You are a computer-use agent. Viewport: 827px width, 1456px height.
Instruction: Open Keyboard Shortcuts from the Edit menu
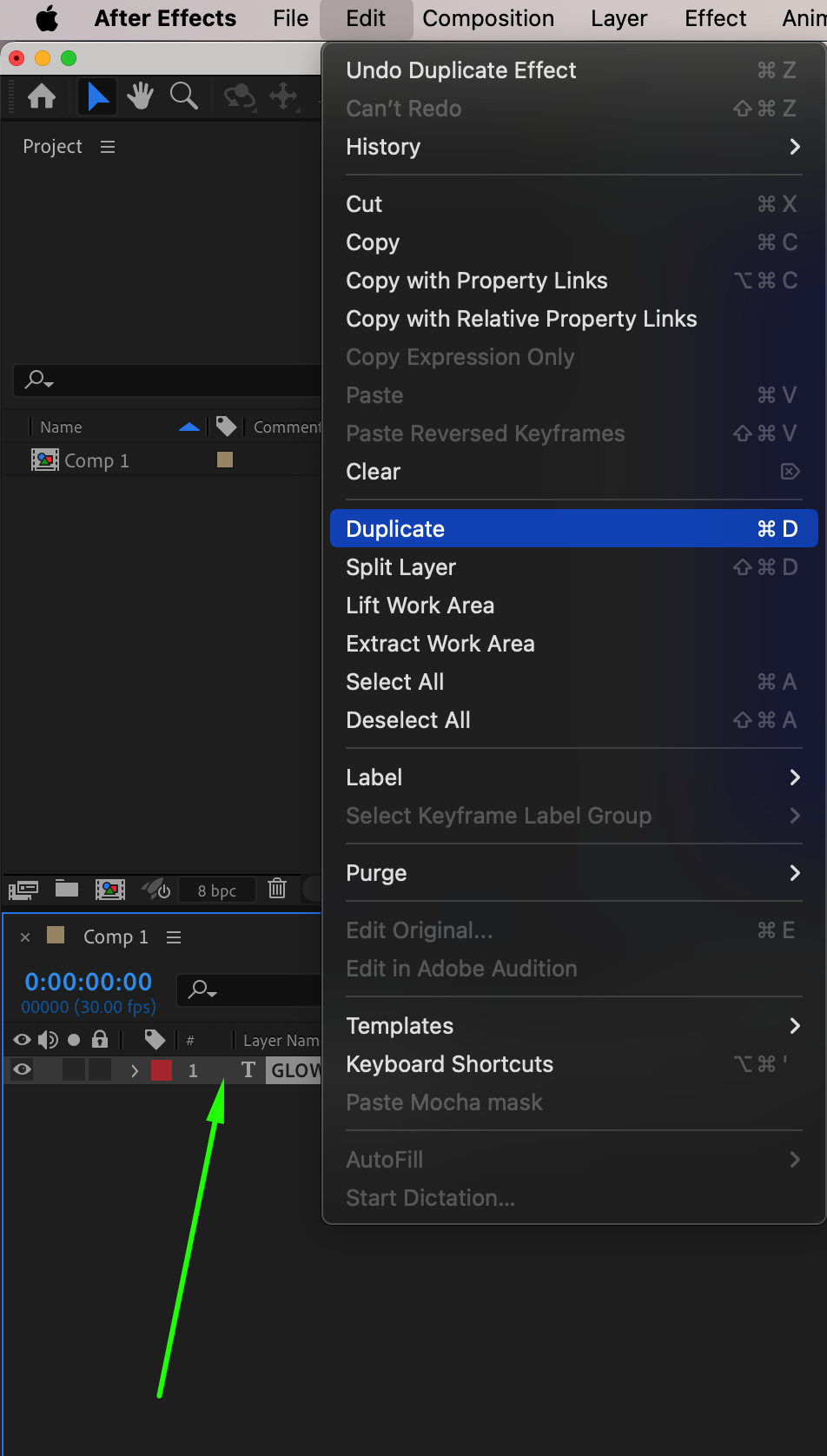point(573,1064)
